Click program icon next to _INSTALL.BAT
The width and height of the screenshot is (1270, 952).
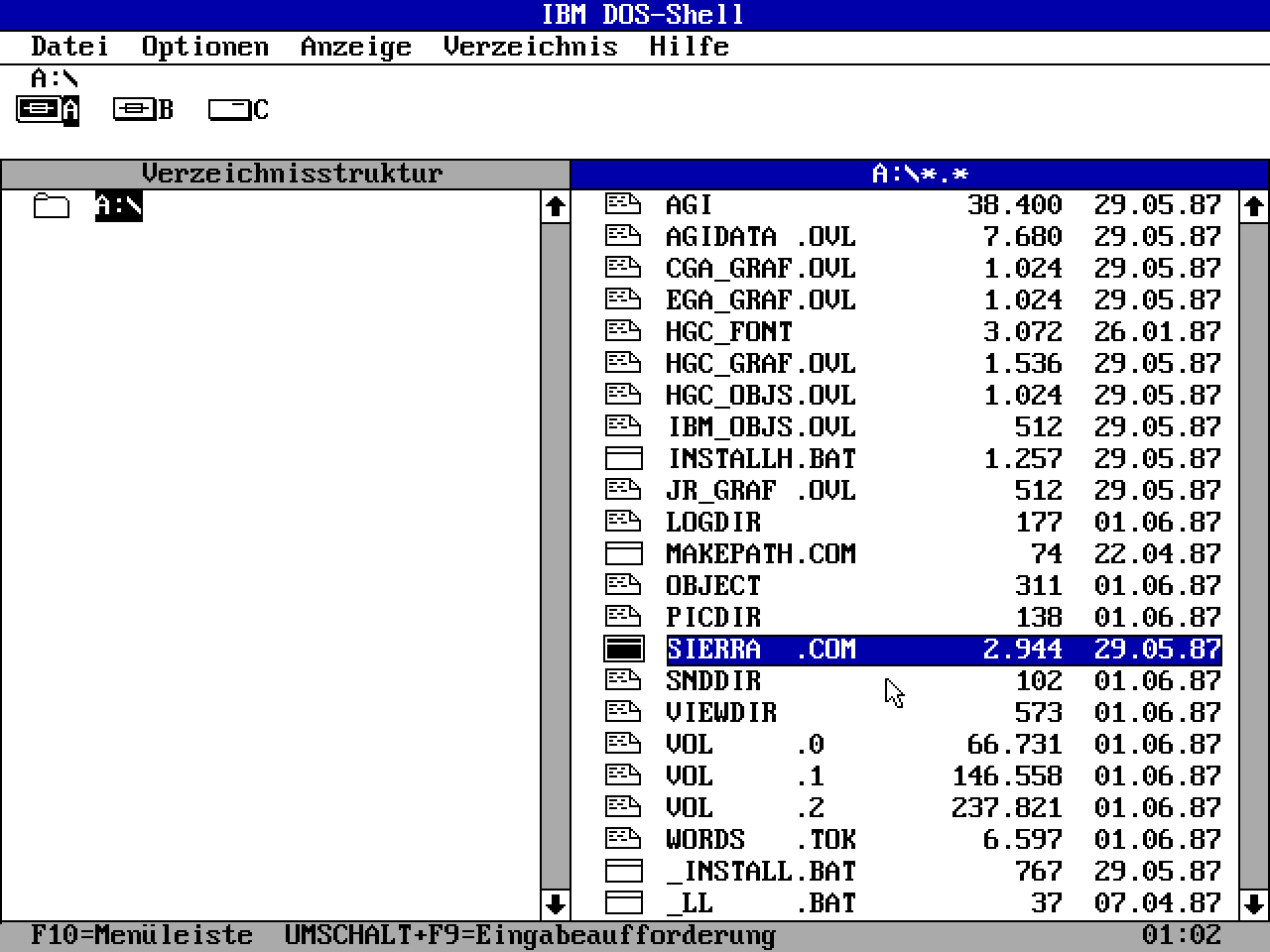point(623,871)
